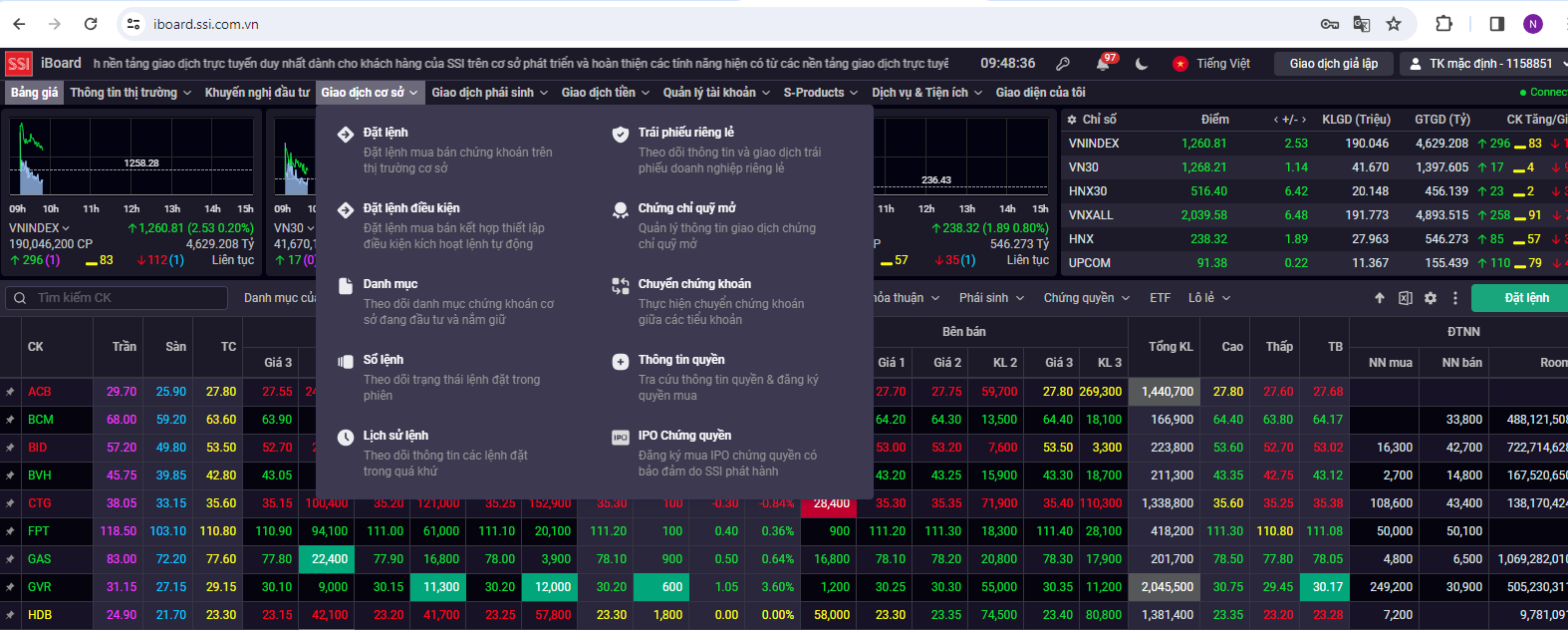Image resolution: width=1568 pixels, height=630 pixels.
Task: Click the VNINDEX mini chart
Action: tap(131, 160)
